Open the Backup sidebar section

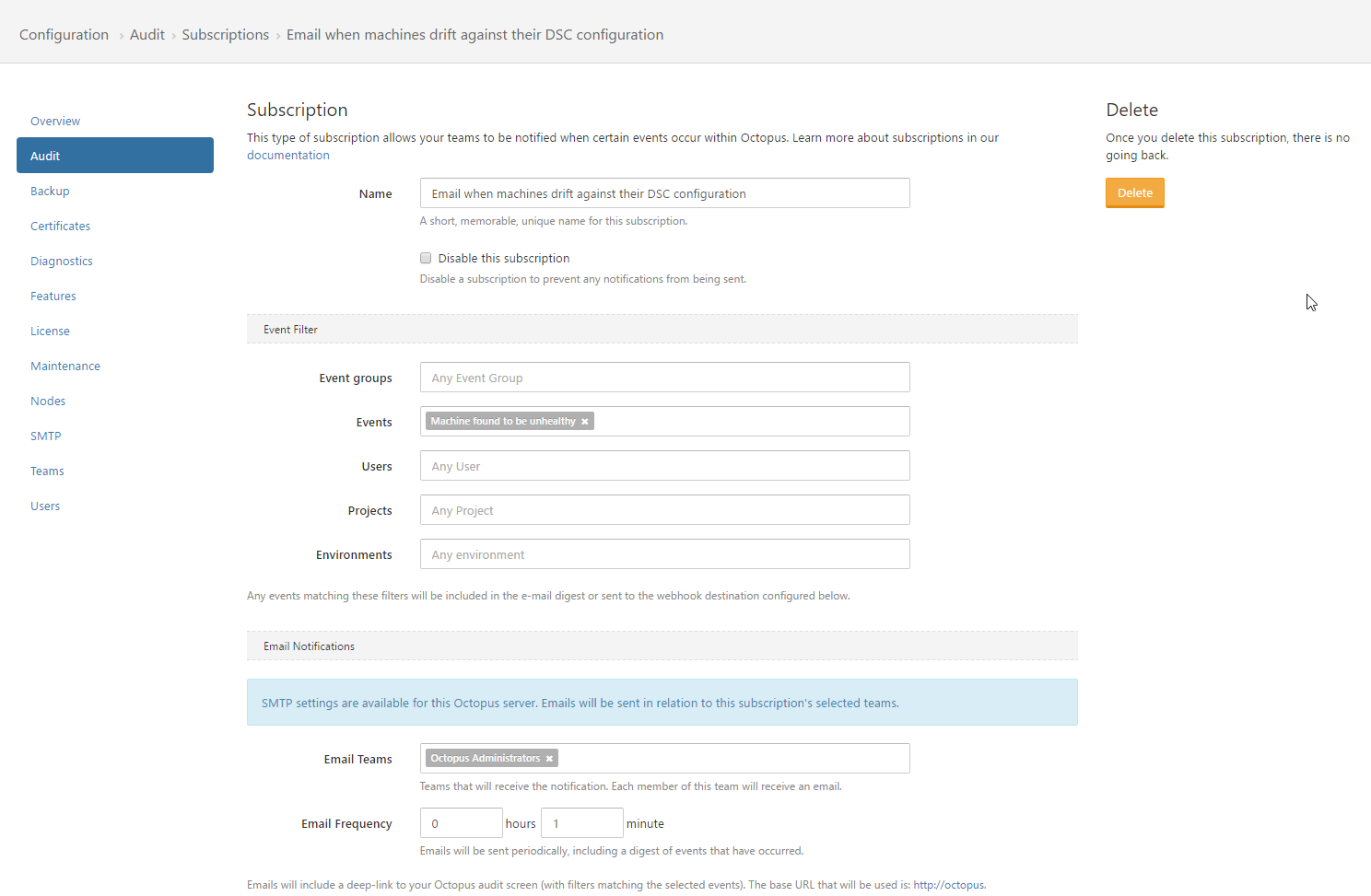click(50, 192)
